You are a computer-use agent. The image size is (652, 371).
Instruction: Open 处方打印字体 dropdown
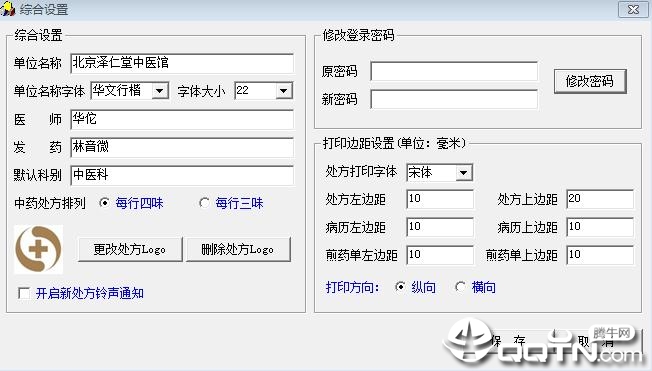coord(464,172)
